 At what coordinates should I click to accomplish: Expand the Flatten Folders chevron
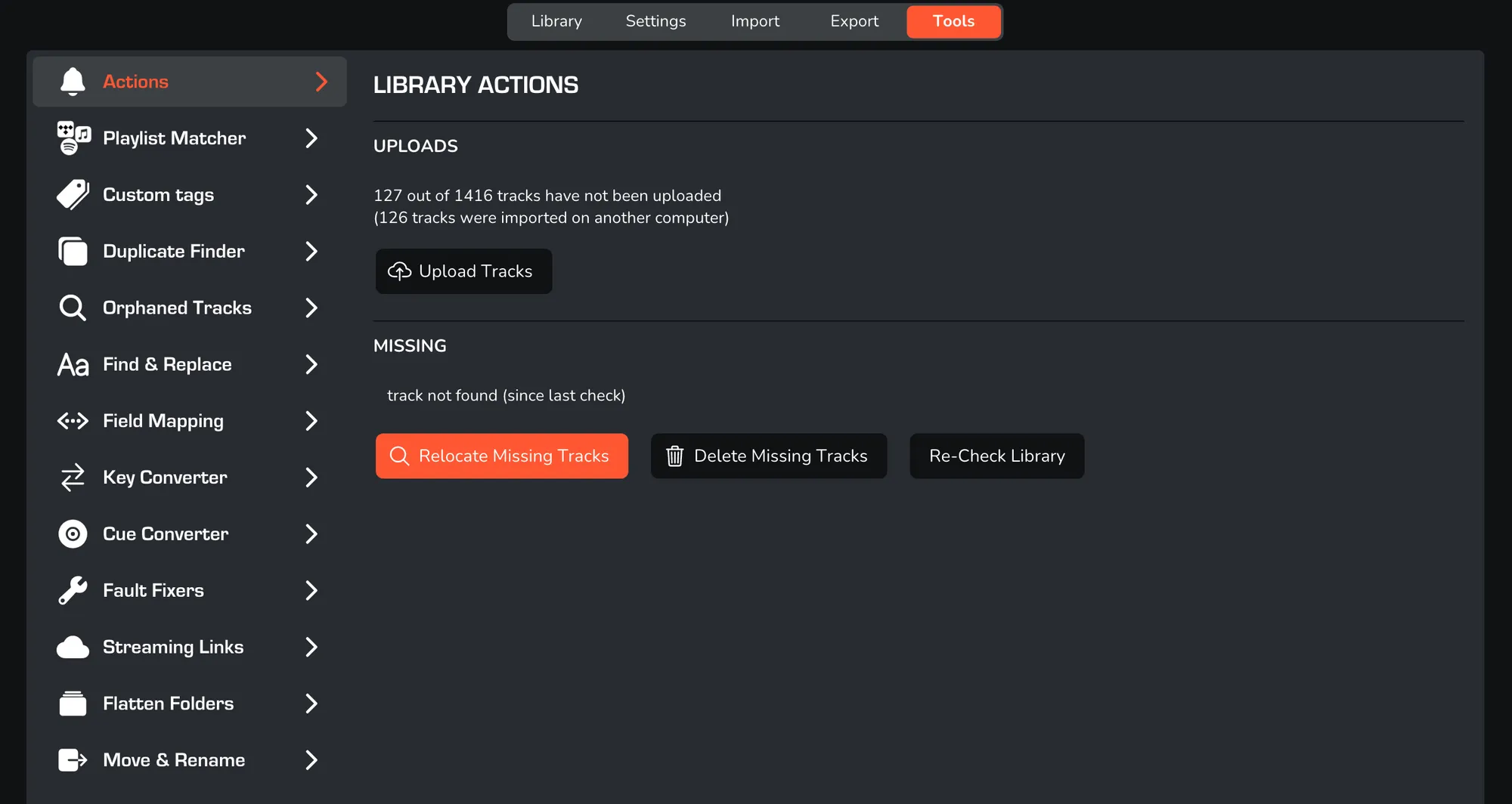[x=311, y=703]
